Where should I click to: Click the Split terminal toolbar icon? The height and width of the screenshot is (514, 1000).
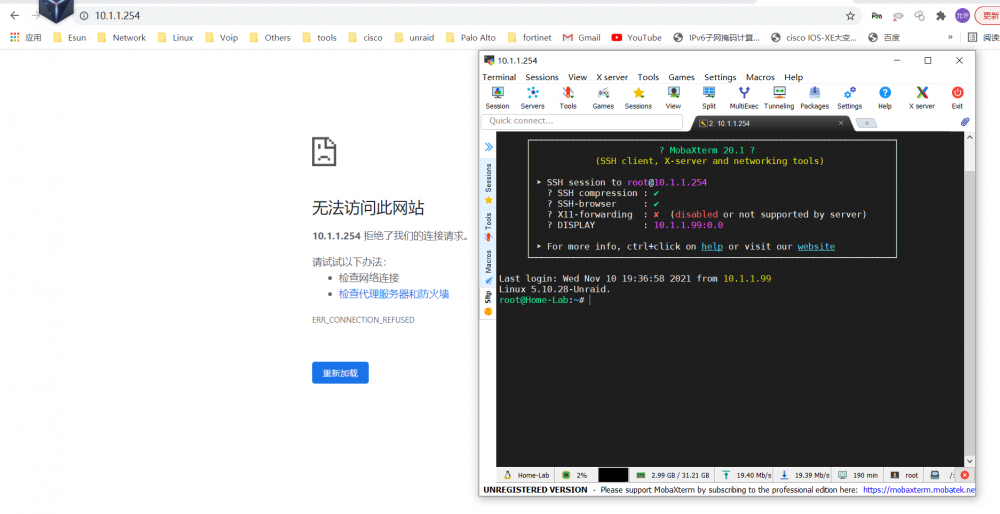click(709, 98)
